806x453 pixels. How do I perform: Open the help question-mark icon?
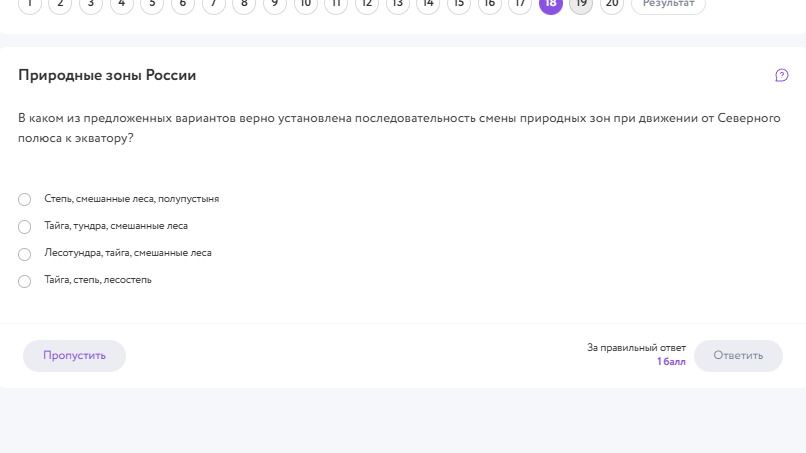[781, 76]
